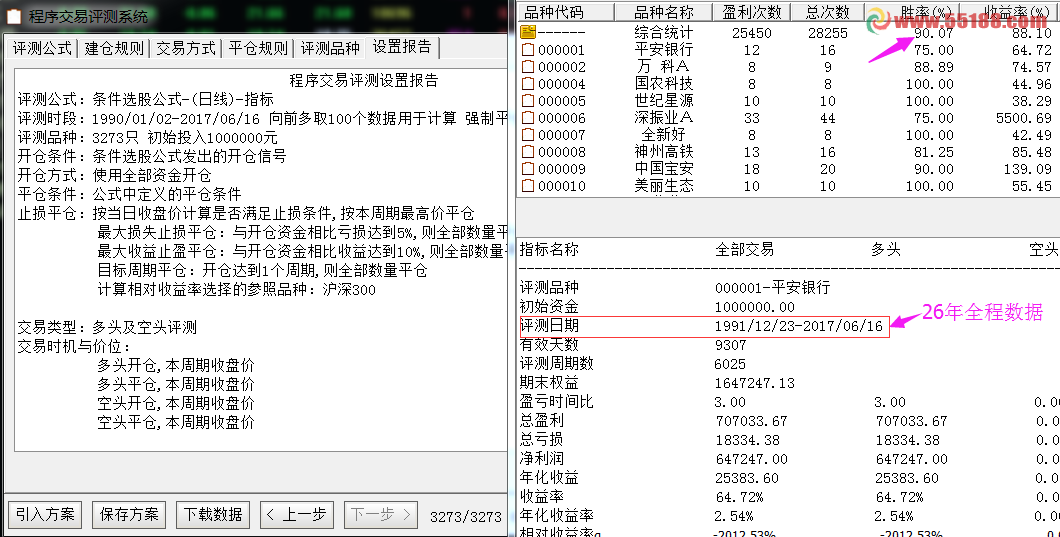Image resolution: width=1060 pixels, height=537 pixels.
Task: Click the document icon for 000006
Action: [x=528, y=118]
